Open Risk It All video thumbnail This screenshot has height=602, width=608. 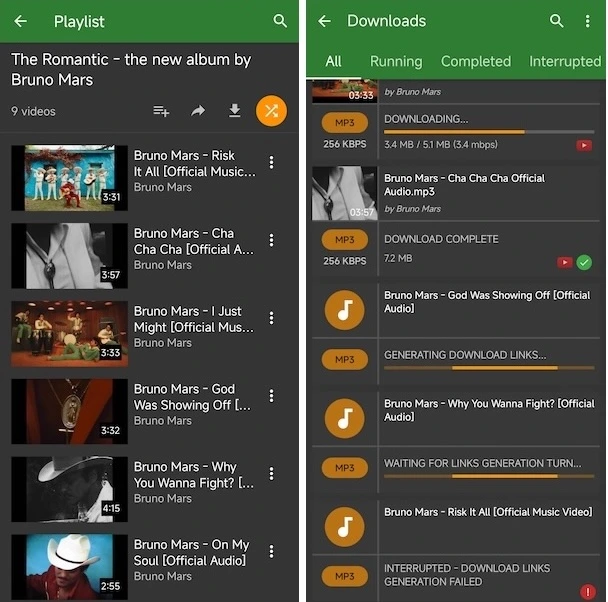pyautogui.click(x=69, y=178)
